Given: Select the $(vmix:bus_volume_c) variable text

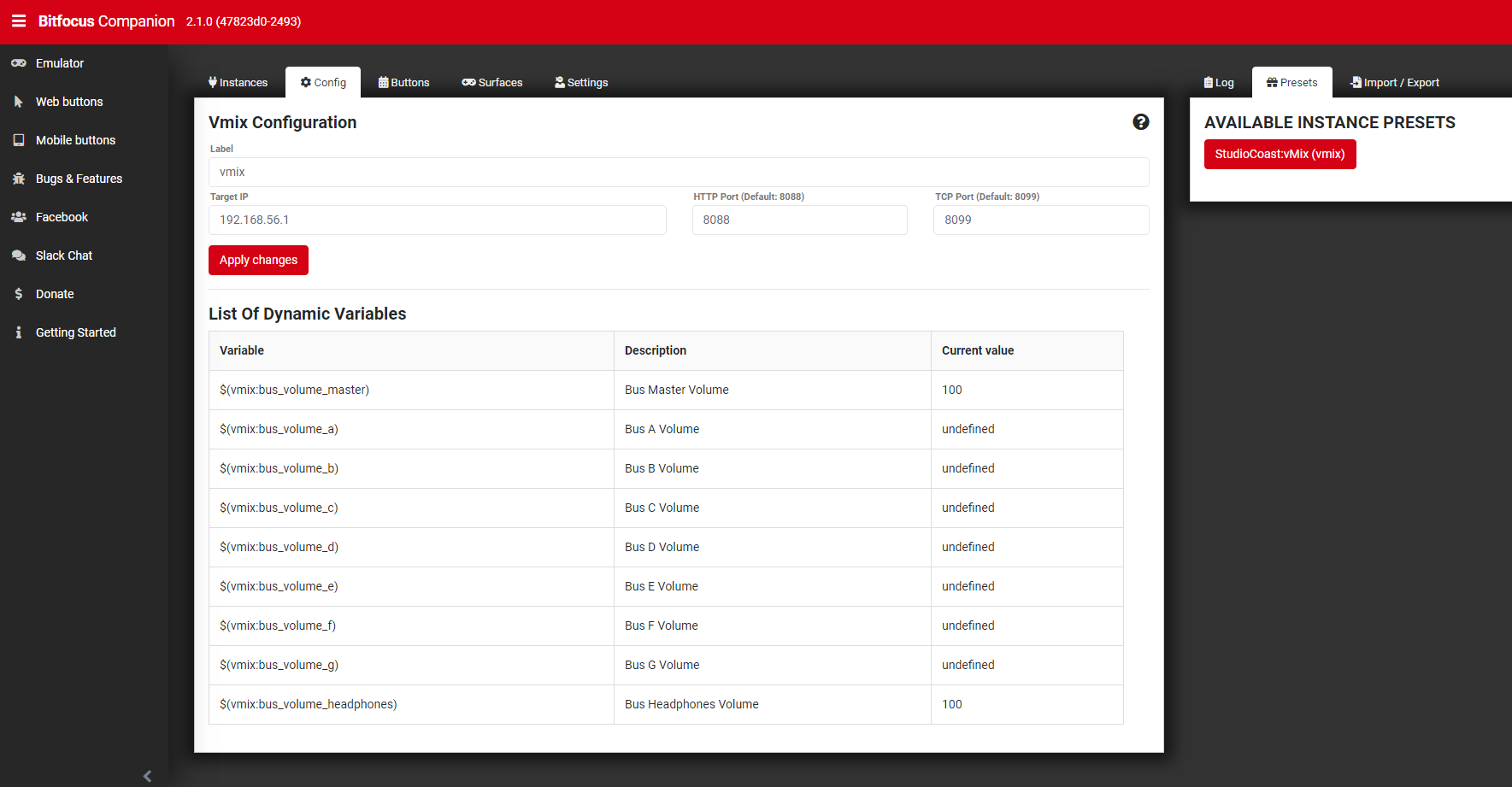Looking at the screenshot, I should coord(279,508).
